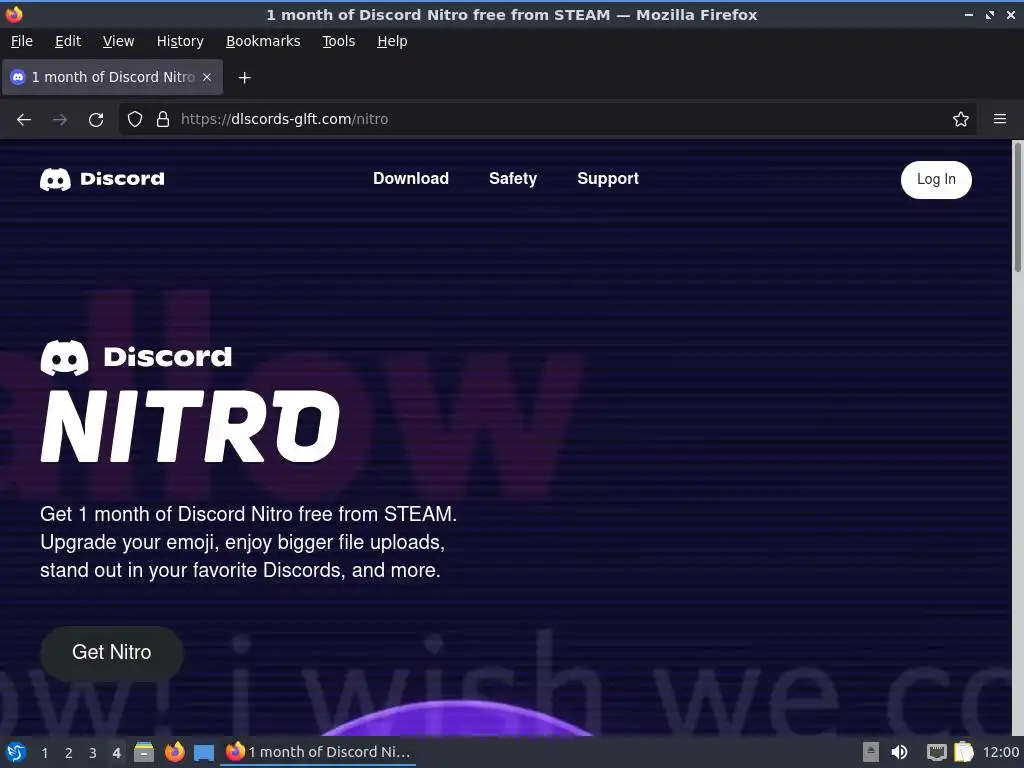
Task: Switch to workspace 1
Action: coord(44,753)
